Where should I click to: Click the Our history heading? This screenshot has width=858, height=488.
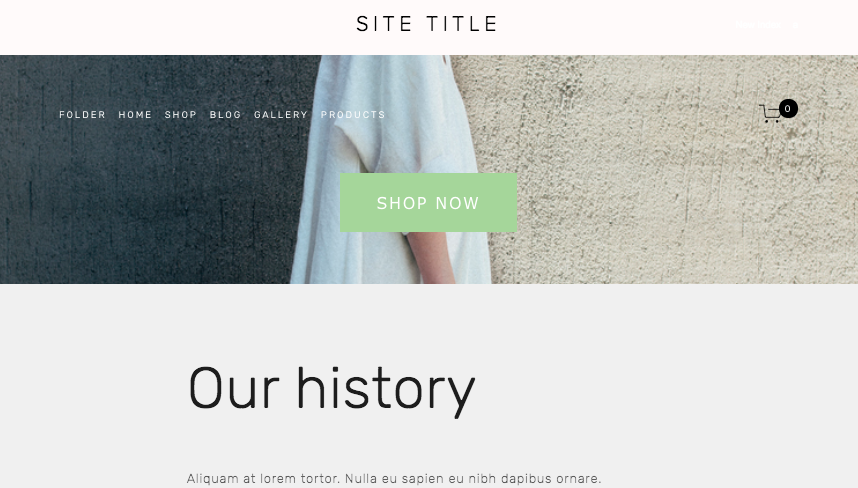click(x=332, y=389)
